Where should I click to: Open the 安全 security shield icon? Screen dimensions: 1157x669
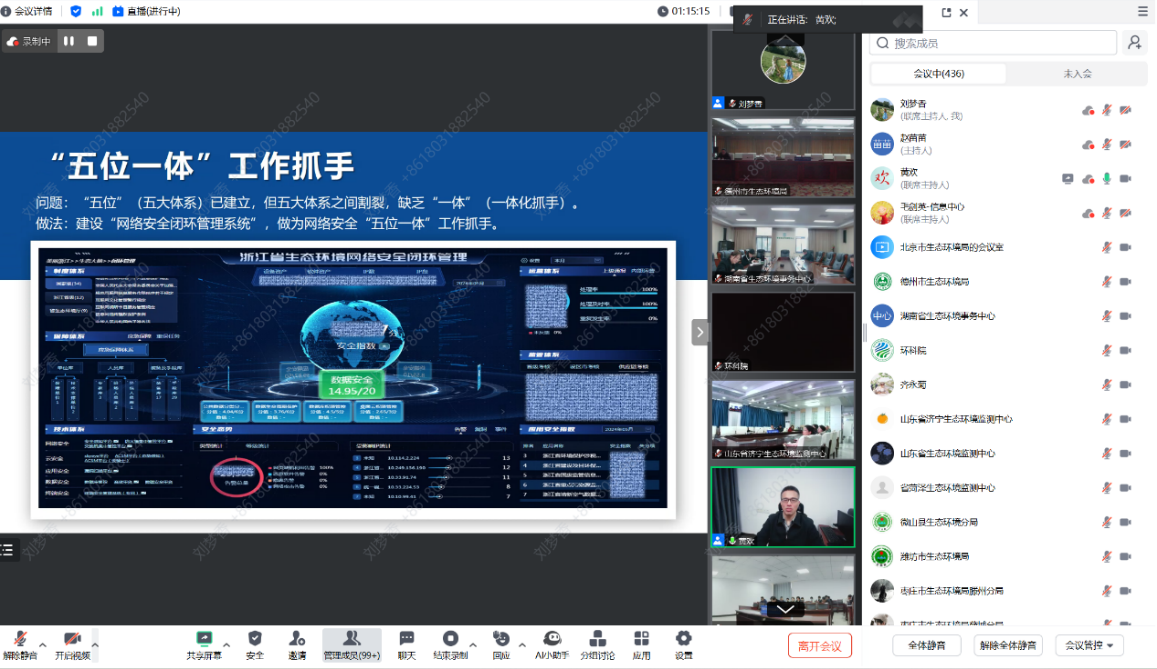pyautogui.click(x=255, y=638)
